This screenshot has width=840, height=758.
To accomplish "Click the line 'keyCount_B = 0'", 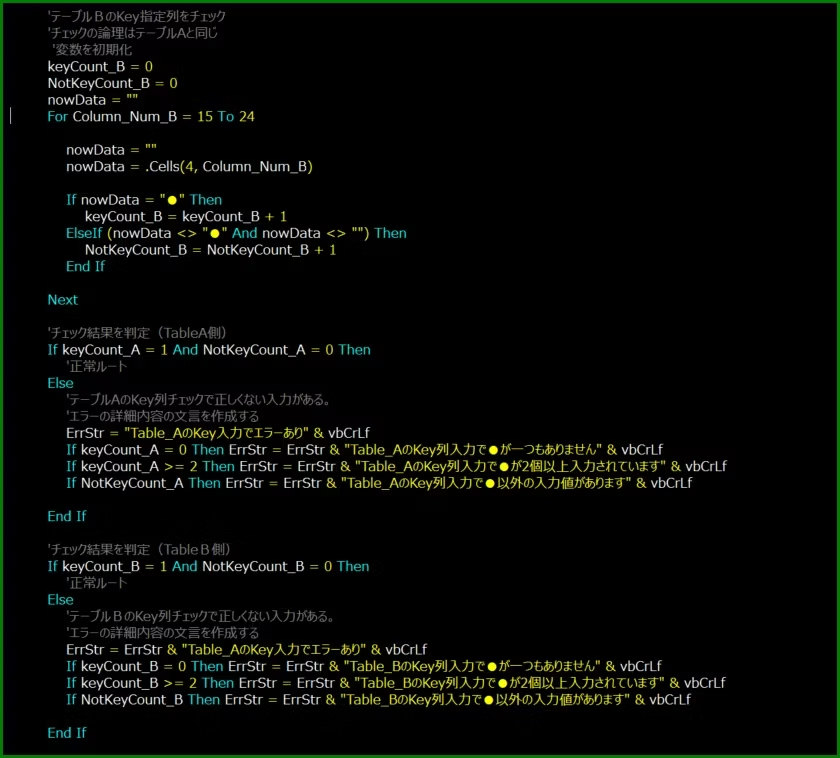I will (100, 66).
